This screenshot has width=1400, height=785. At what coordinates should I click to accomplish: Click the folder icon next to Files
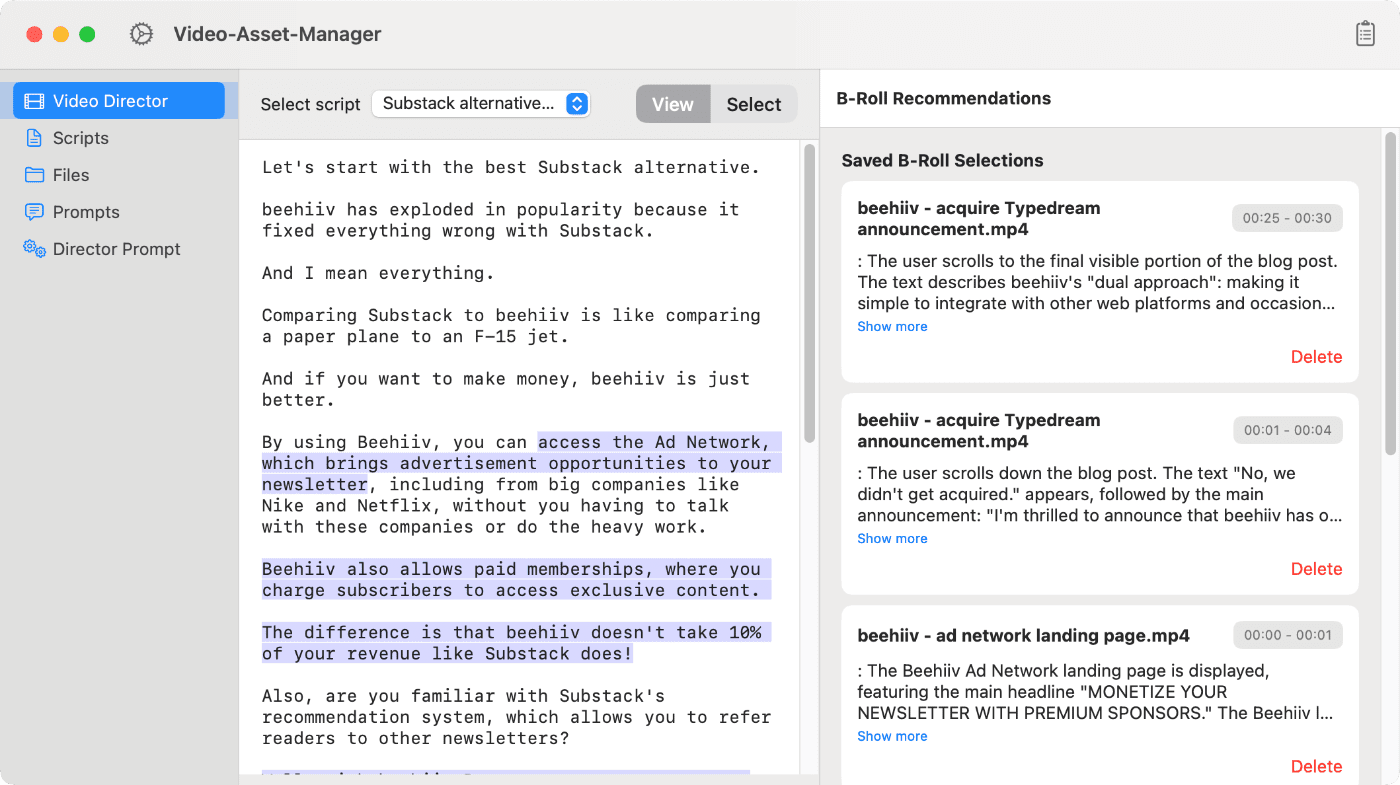[34, 175]
